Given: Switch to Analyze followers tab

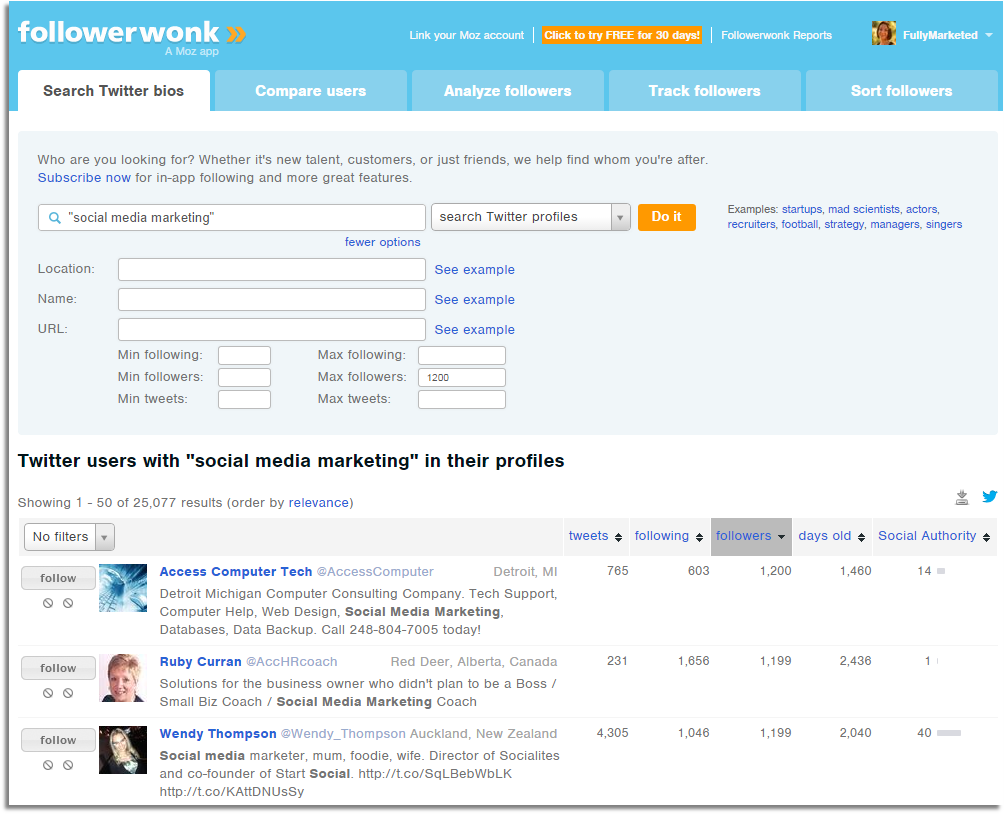Looking at the screenshot, I should pos(507,91).
